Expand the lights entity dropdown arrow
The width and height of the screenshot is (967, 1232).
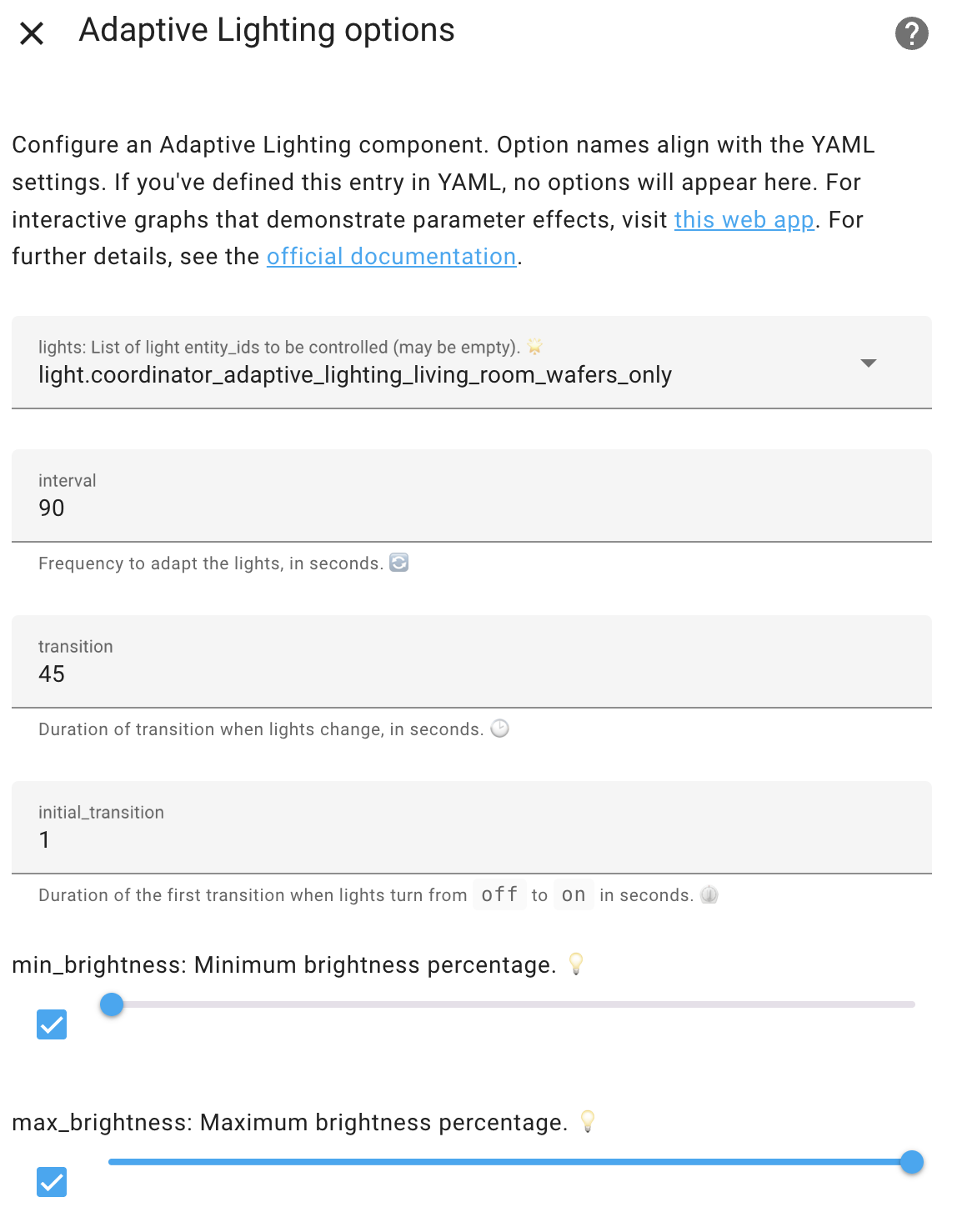tap(868, 363)
